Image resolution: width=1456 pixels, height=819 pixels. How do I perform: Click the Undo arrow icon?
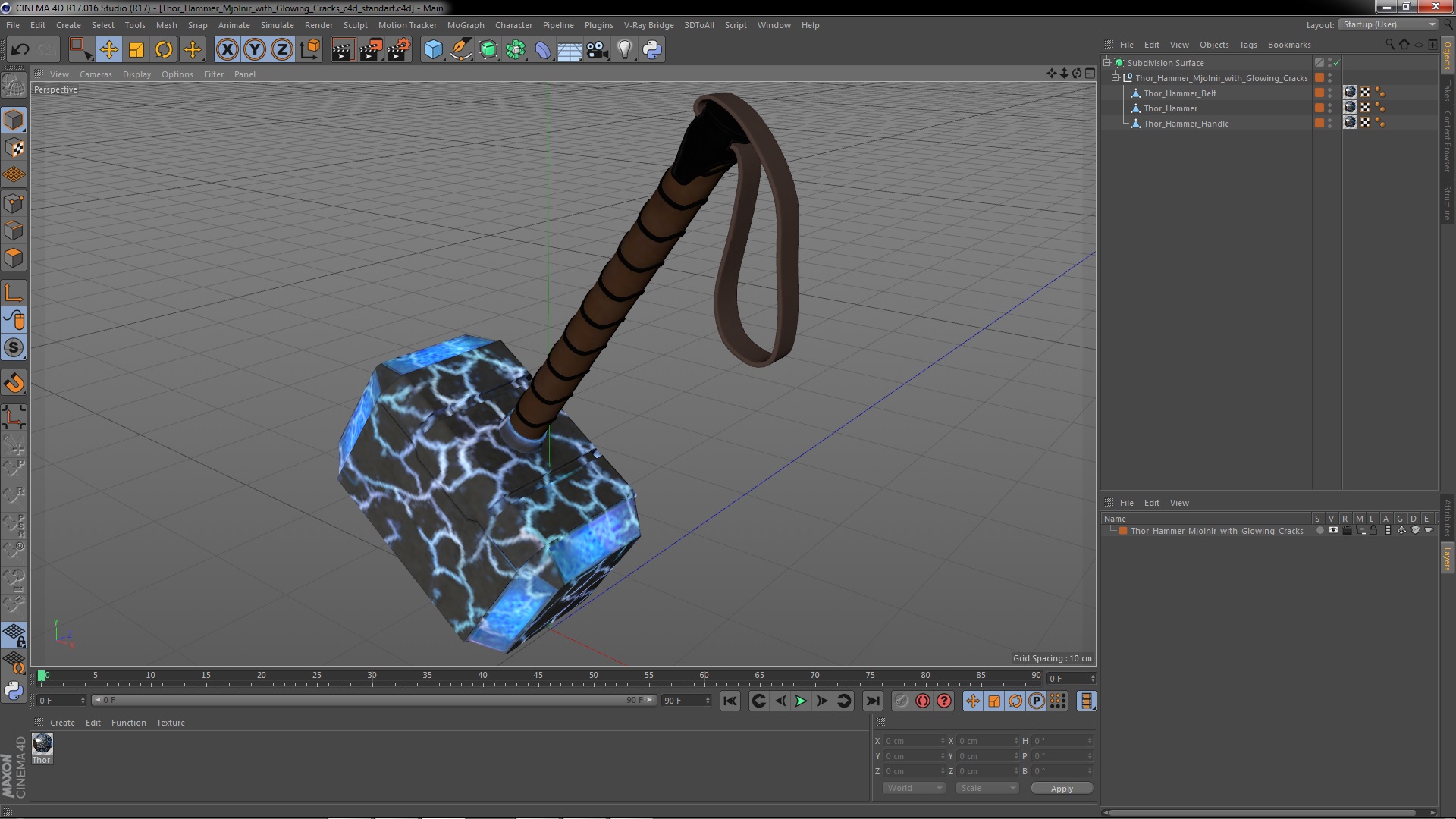click(20, 50)
